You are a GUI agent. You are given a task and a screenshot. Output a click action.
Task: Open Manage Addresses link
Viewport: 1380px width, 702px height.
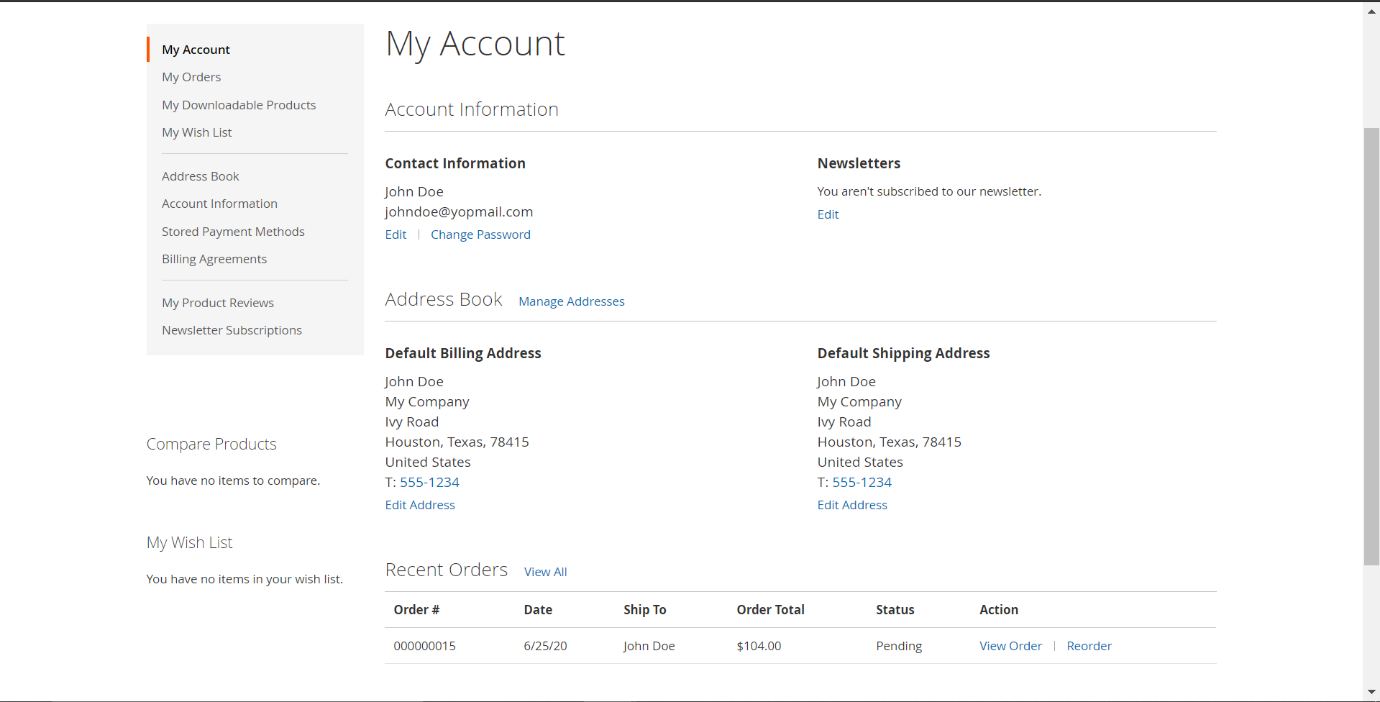click(571, 302)
